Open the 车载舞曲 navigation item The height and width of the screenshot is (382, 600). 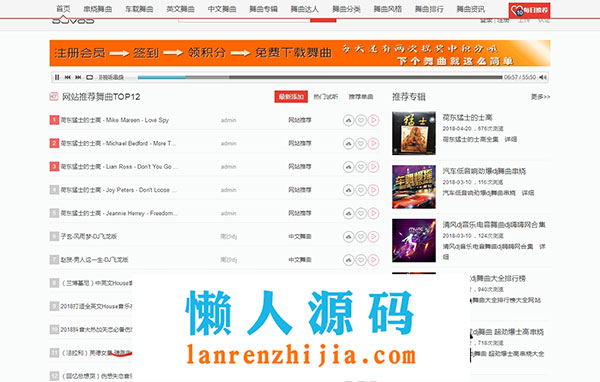pos(139,9)
